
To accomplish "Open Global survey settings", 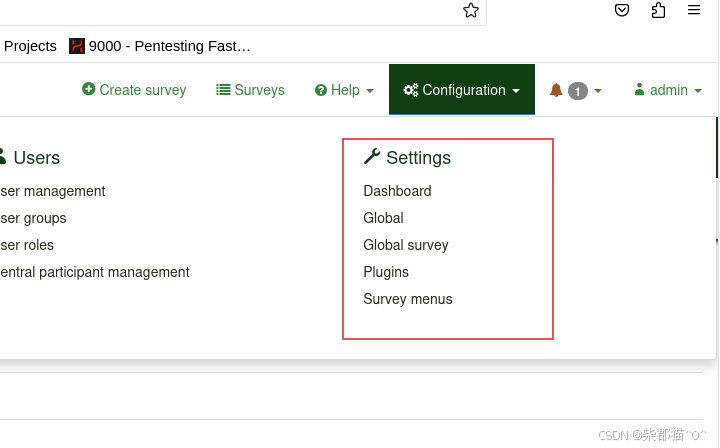I will 405,245.
